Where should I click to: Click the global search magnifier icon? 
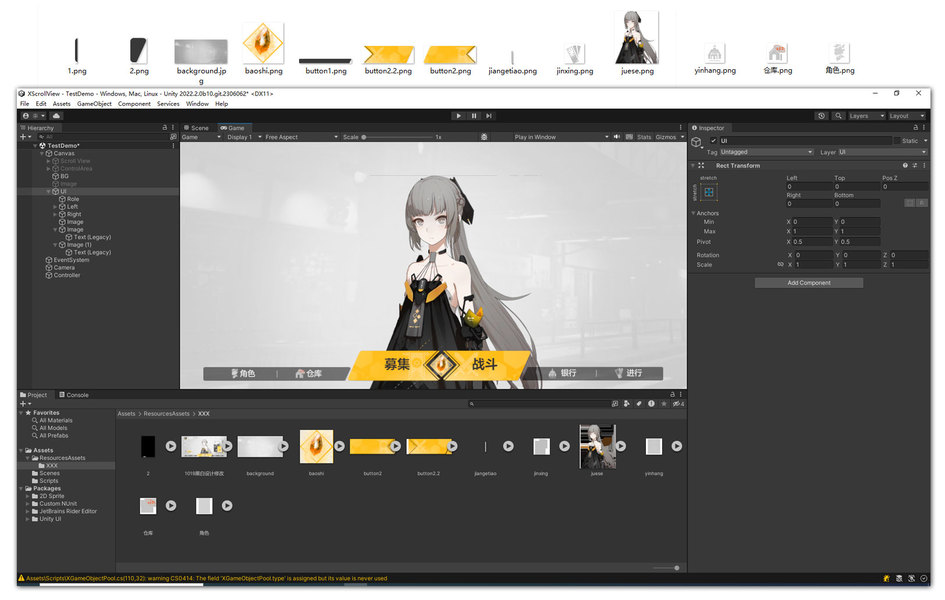(838, 116)
